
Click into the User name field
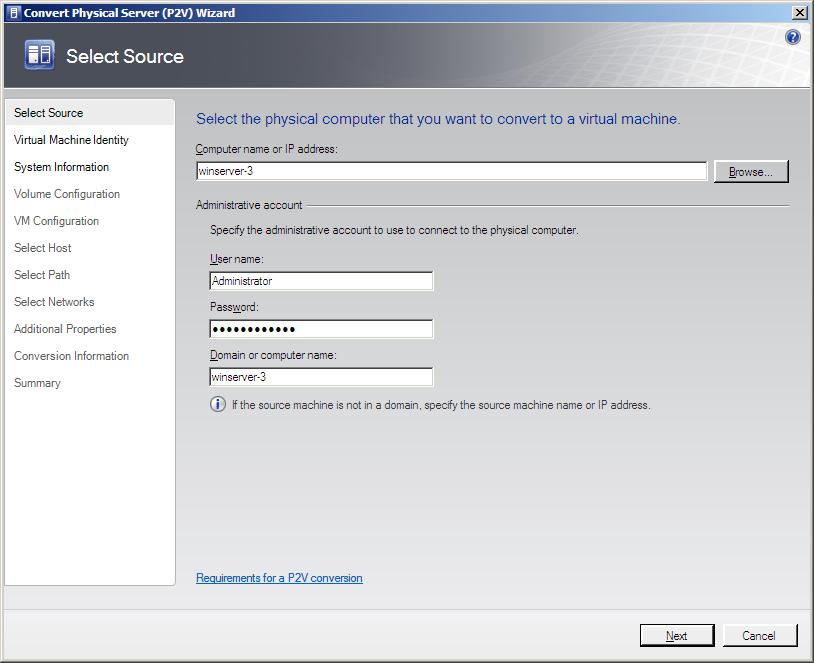pyautogui.click(x=321, y=281)
